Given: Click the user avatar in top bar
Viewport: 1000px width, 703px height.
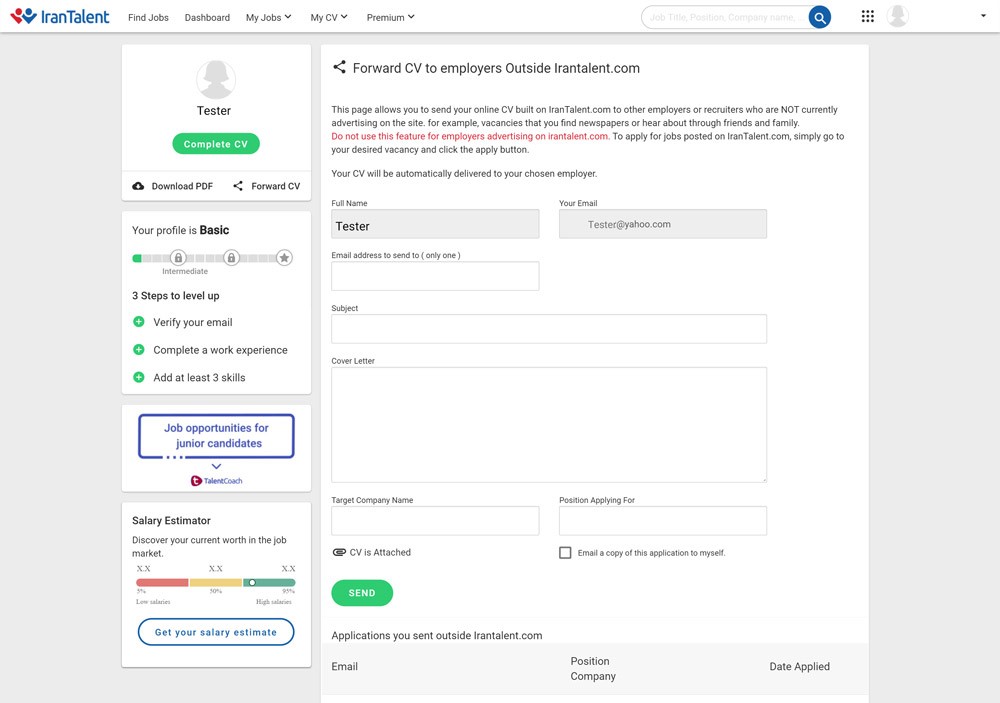Looking at the screenshot, I should click(897, 16).
